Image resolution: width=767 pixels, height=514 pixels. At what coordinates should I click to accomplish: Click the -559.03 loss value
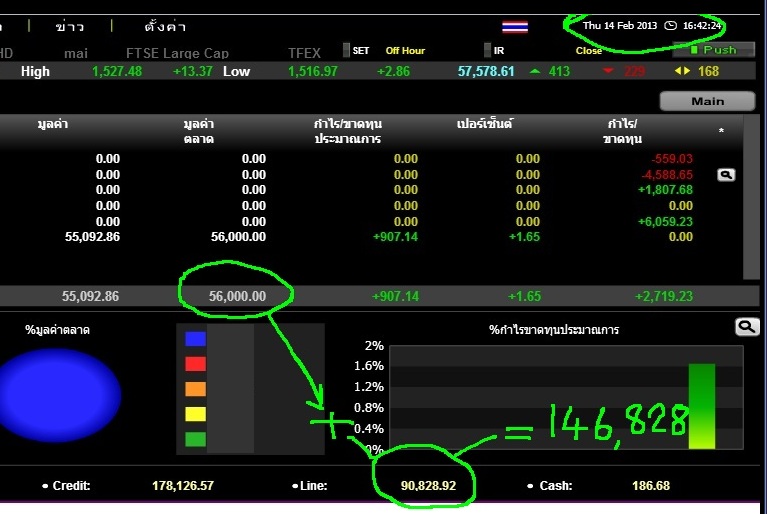point(672,159)
